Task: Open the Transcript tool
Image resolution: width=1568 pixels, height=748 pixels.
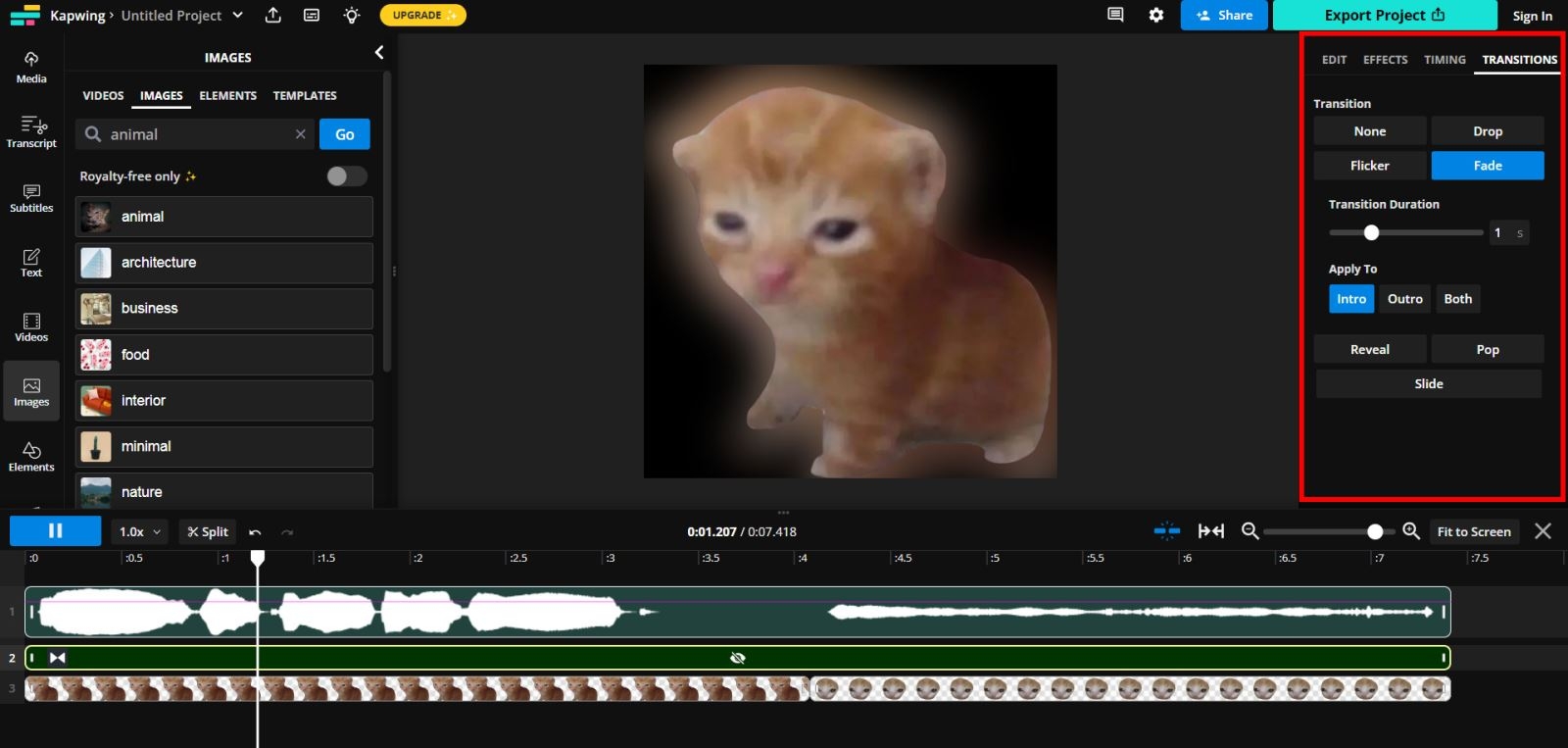Action: tap(31, 132)
